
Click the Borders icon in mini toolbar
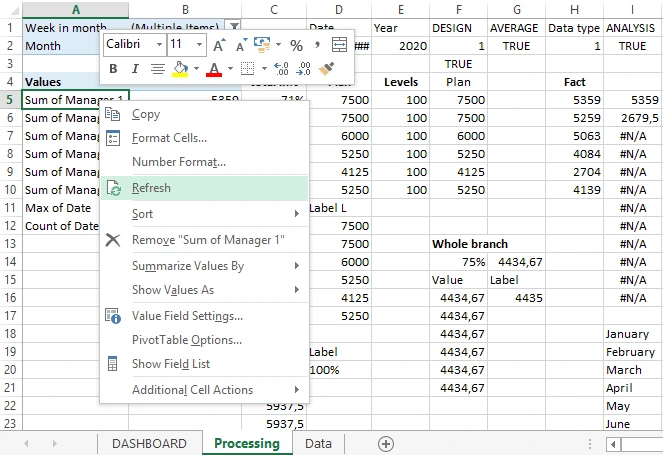tap(248, 69)
